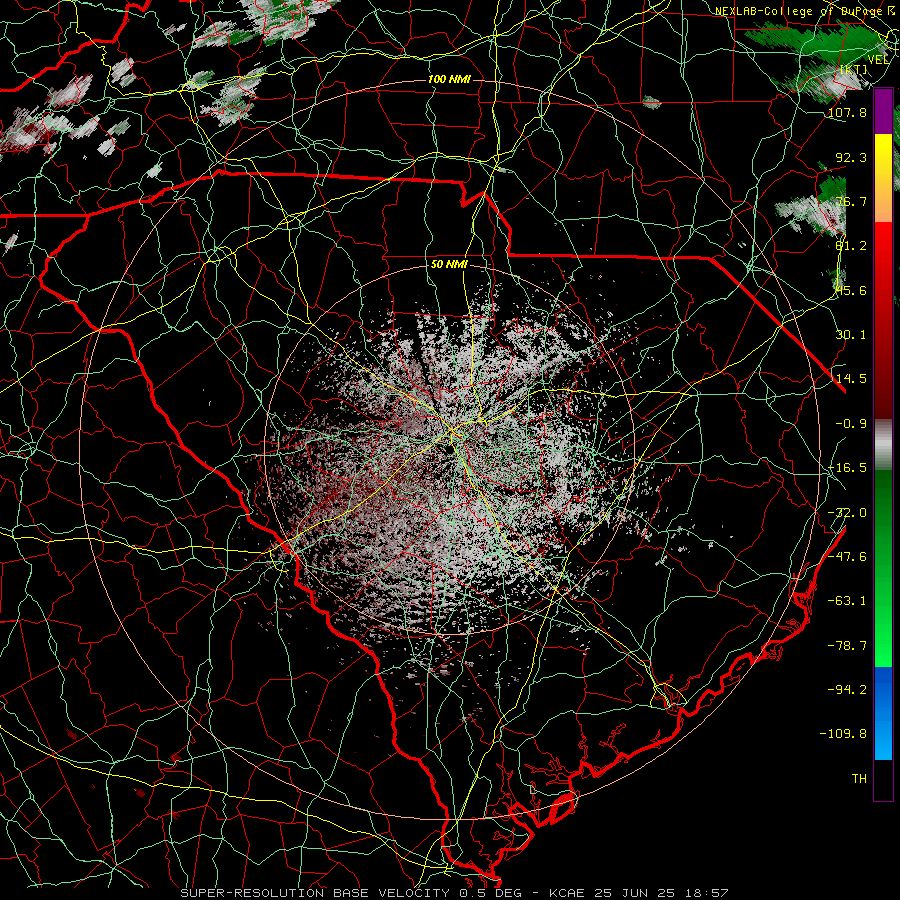The height and width of the screenshot is (900, 900).
Task: Click the 100 NMI range ring label
Action: click(x=449, y=79)
